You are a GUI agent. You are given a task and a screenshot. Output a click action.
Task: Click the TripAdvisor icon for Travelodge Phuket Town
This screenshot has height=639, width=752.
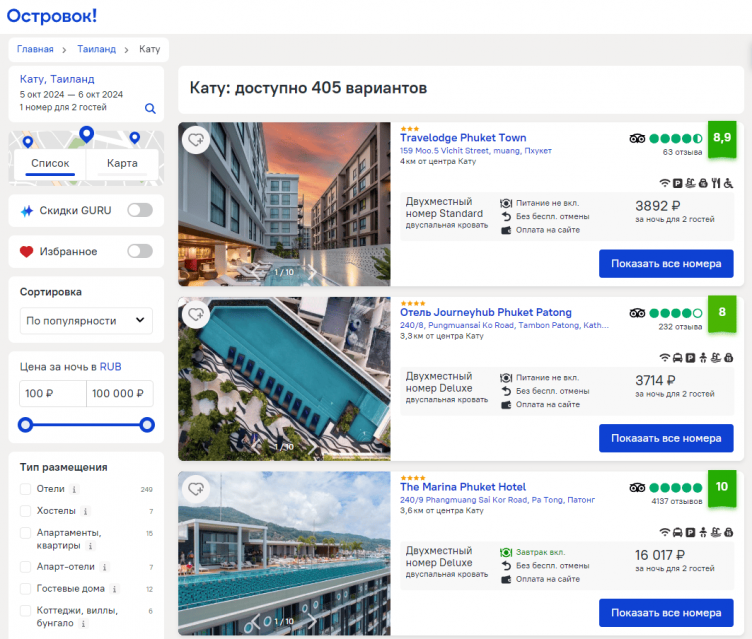[x=637, y=138]
